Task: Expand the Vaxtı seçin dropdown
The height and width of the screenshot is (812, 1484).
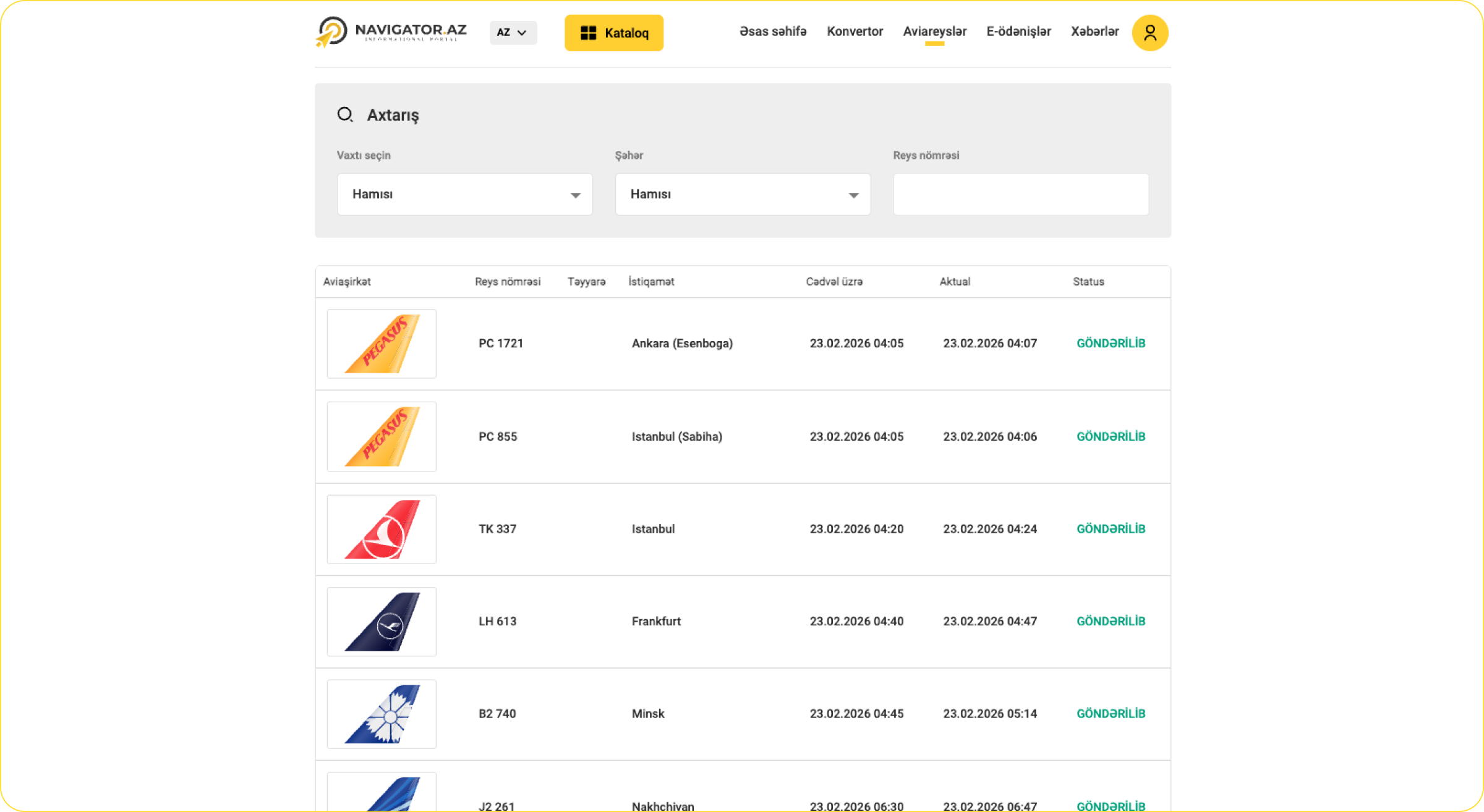Action: [464, 194]
